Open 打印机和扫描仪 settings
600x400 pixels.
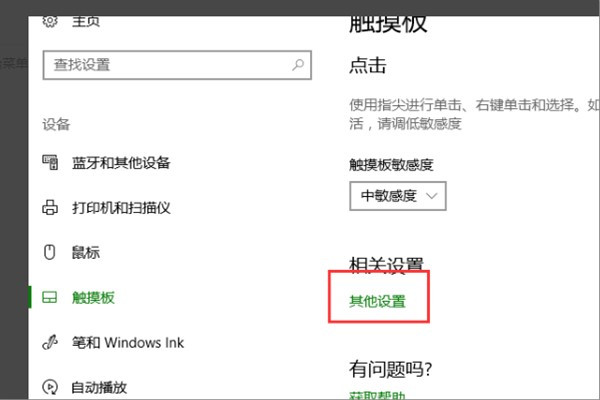coord(121,208)
